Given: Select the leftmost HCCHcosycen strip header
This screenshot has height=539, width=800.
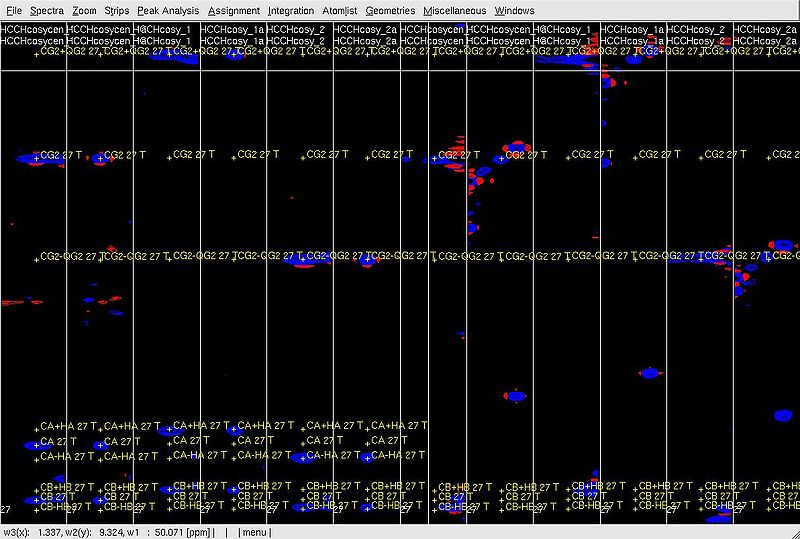Looking at the screenshot, I should [32, 30].
